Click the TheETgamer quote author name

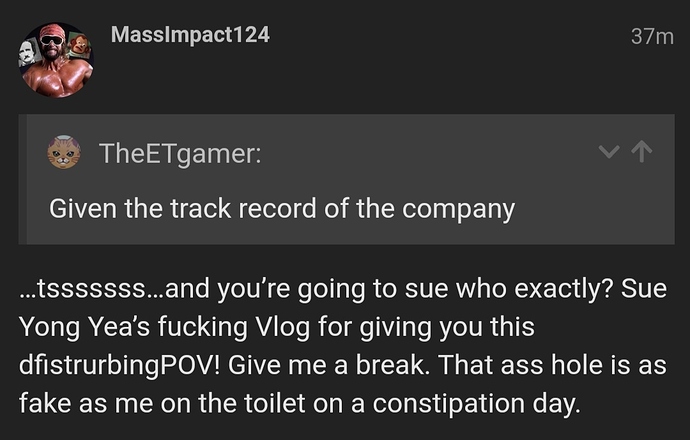180,154
